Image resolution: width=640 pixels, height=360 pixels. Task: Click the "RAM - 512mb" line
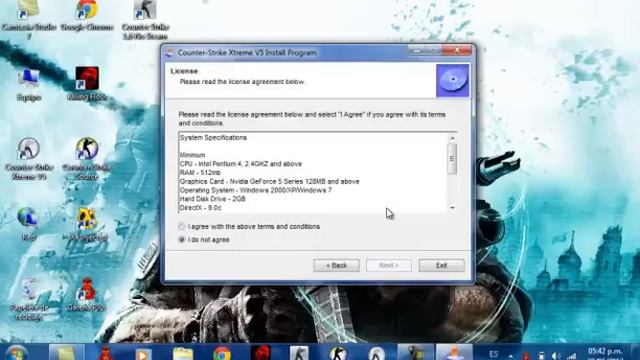coord(200,173)
